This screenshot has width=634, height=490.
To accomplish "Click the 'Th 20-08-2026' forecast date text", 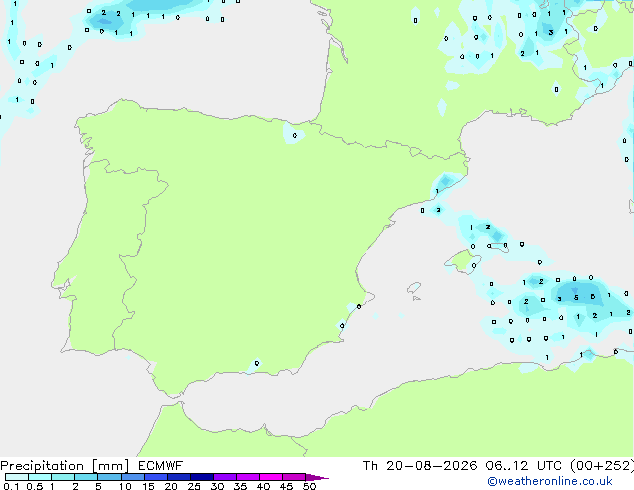I will click(x=420, y=466).
